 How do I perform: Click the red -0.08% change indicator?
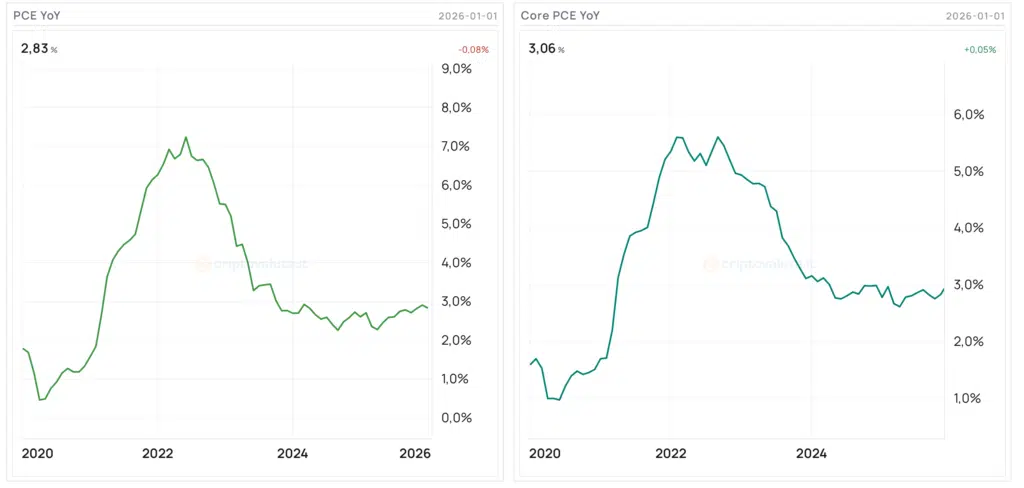click(x=473, y=50)
